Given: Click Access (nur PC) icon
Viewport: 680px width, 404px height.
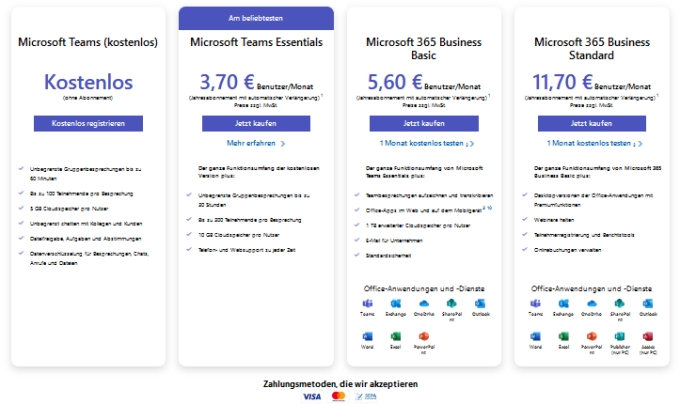Looking at the screenshot, I should (648, 336).
